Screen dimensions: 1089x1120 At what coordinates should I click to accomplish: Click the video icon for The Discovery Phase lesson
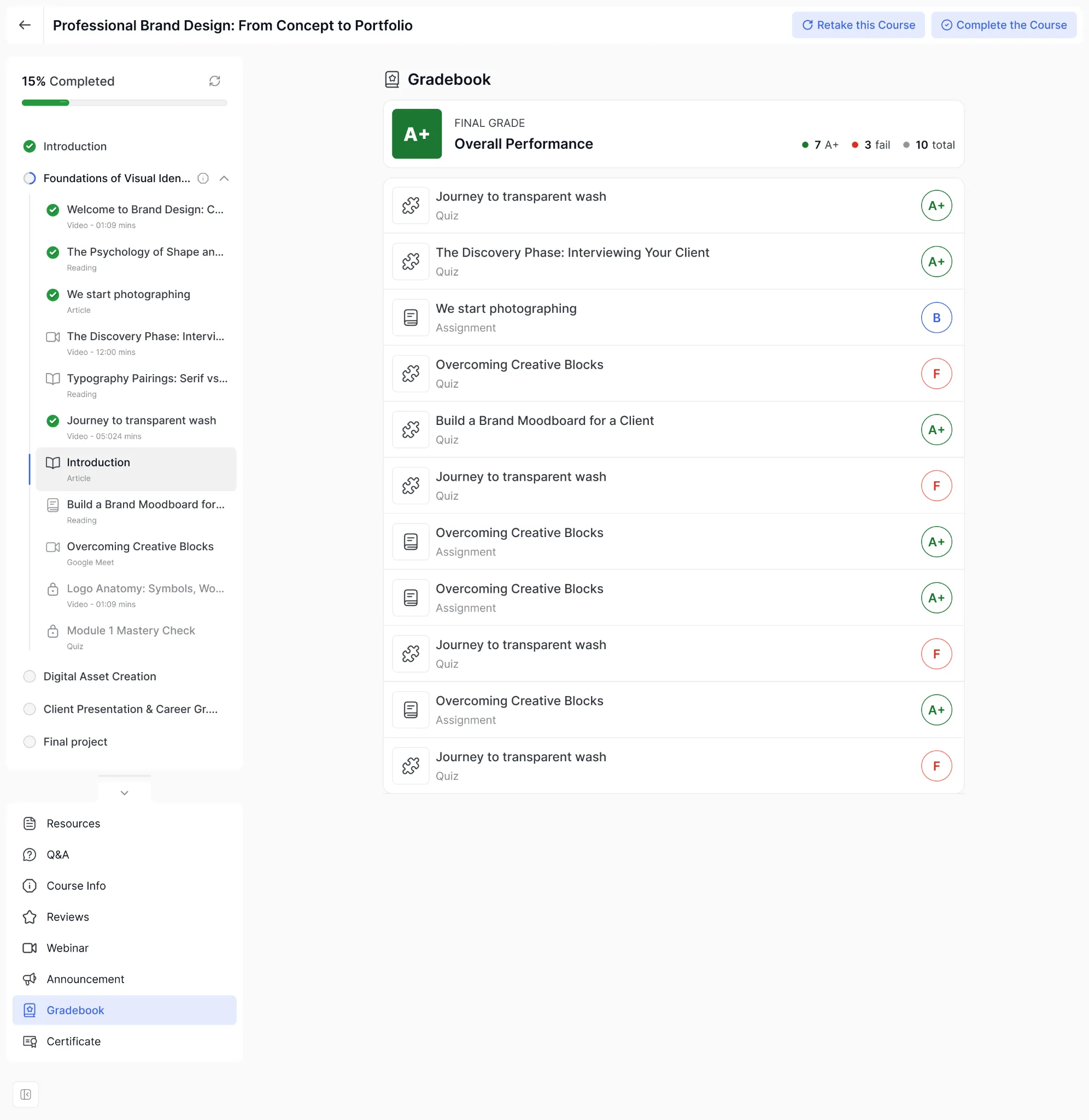point(52,337)
